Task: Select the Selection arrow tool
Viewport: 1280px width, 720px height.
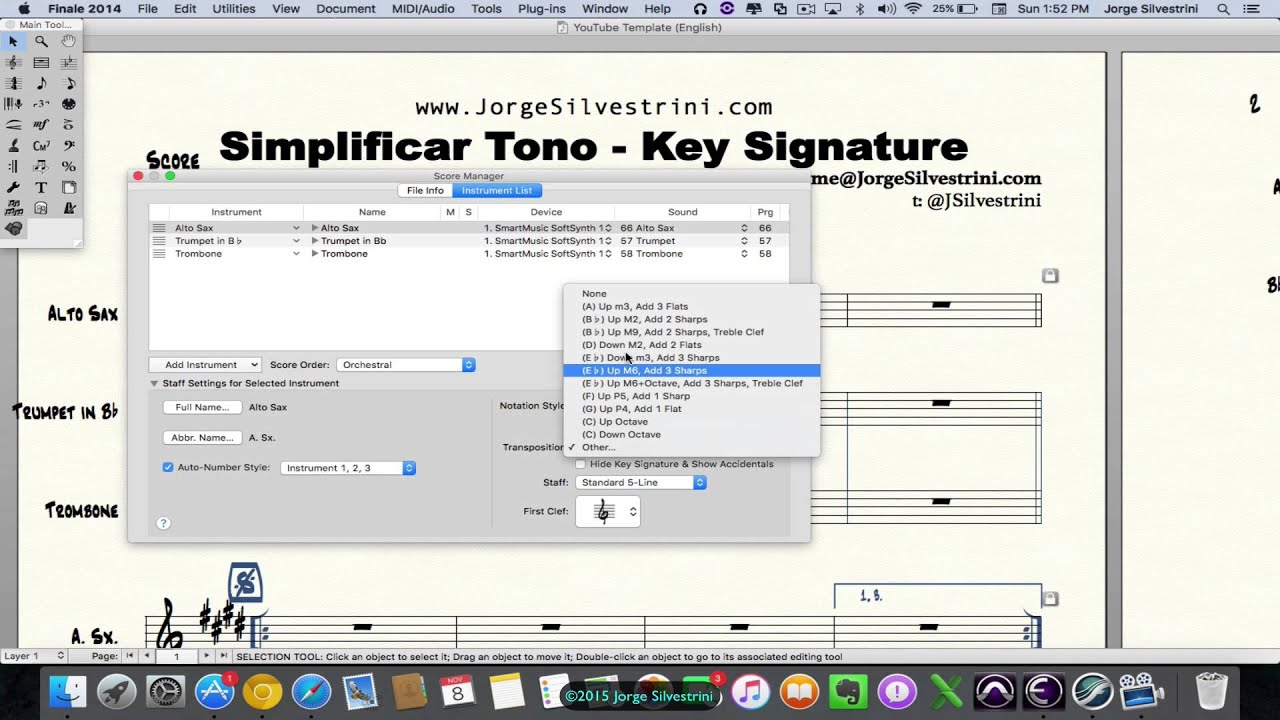Action: pyautogui.click(x=13, y=41)
